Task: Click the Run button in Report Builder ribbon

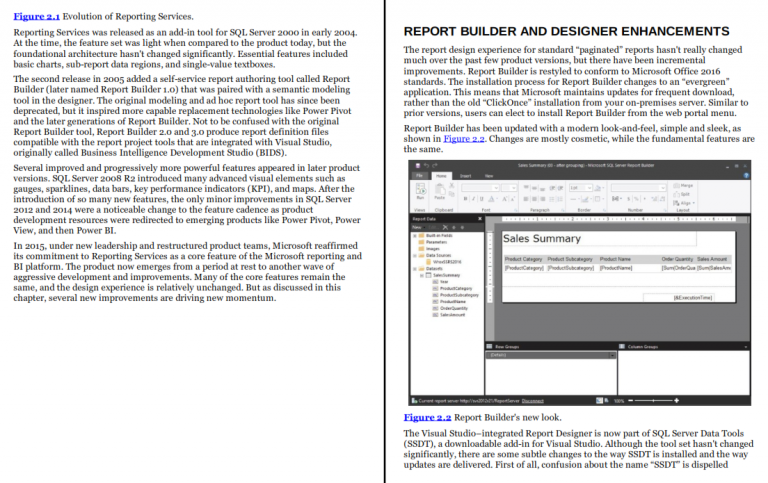Action: pyautogui.click(x=420, y=191)
